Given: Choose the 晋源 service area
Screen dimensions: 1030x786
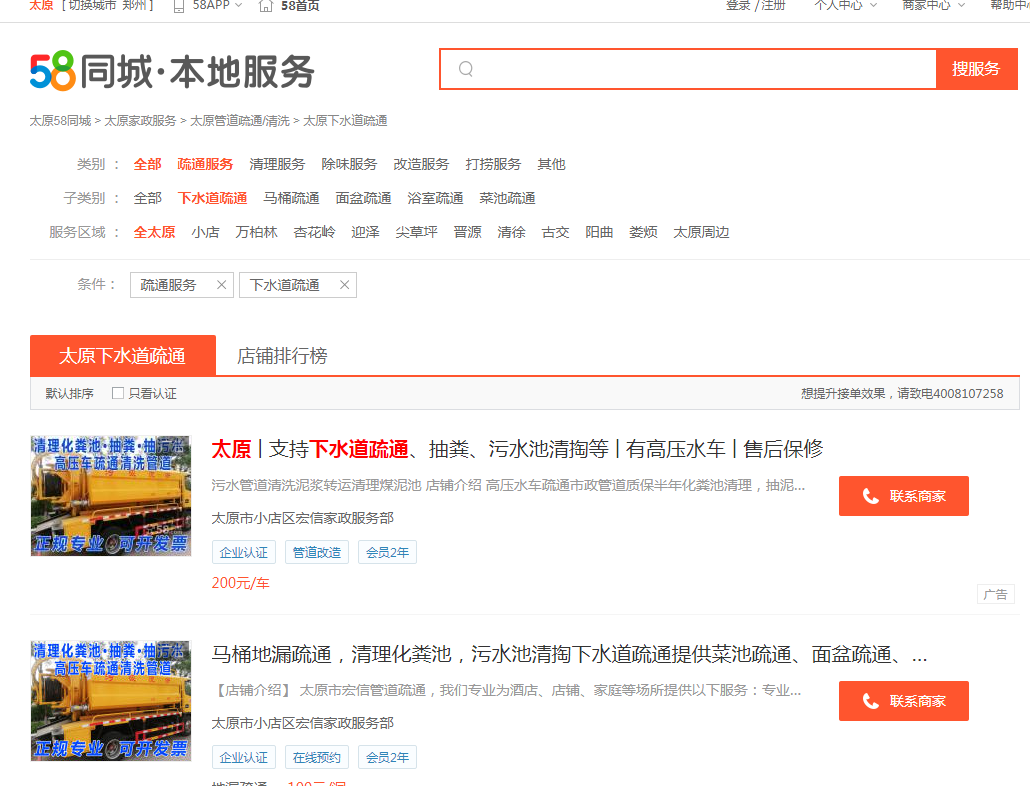Looking at the screenshot, I should click(468, 232).
